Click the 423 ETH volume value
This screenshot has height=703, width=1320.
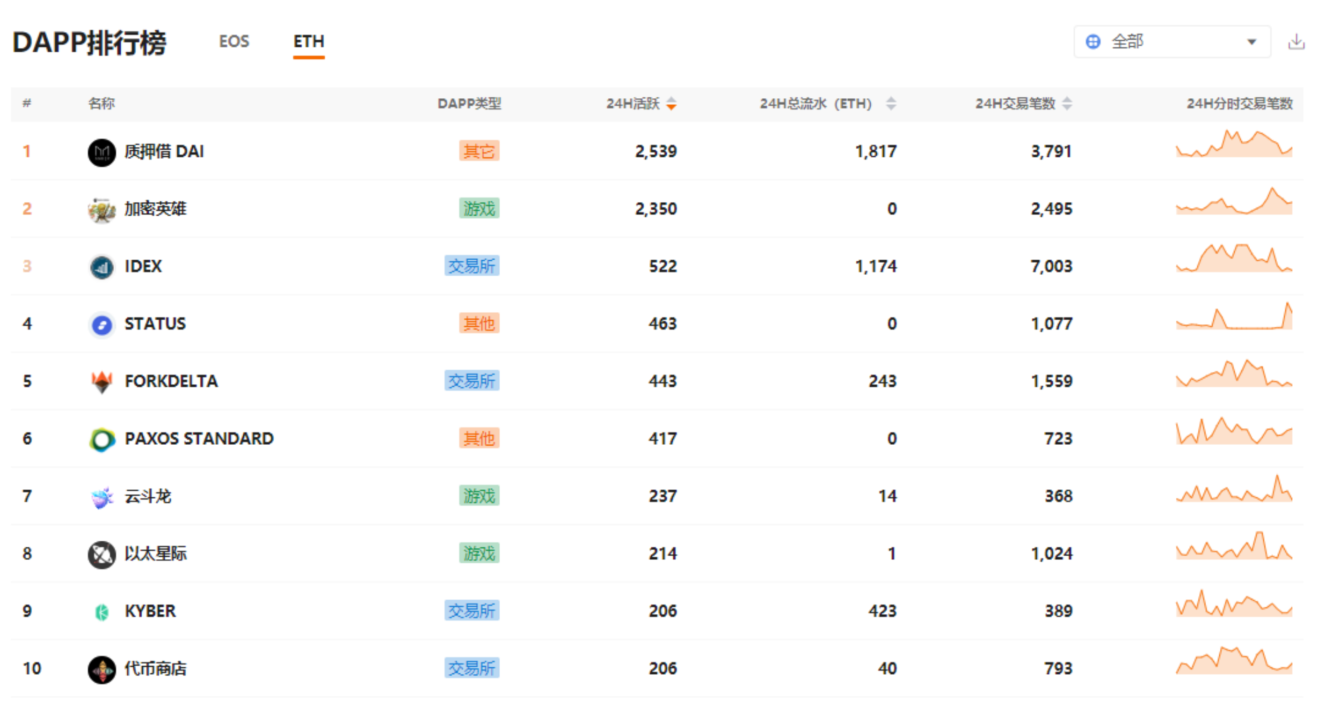pyautogui.click(x=883, y=611)
